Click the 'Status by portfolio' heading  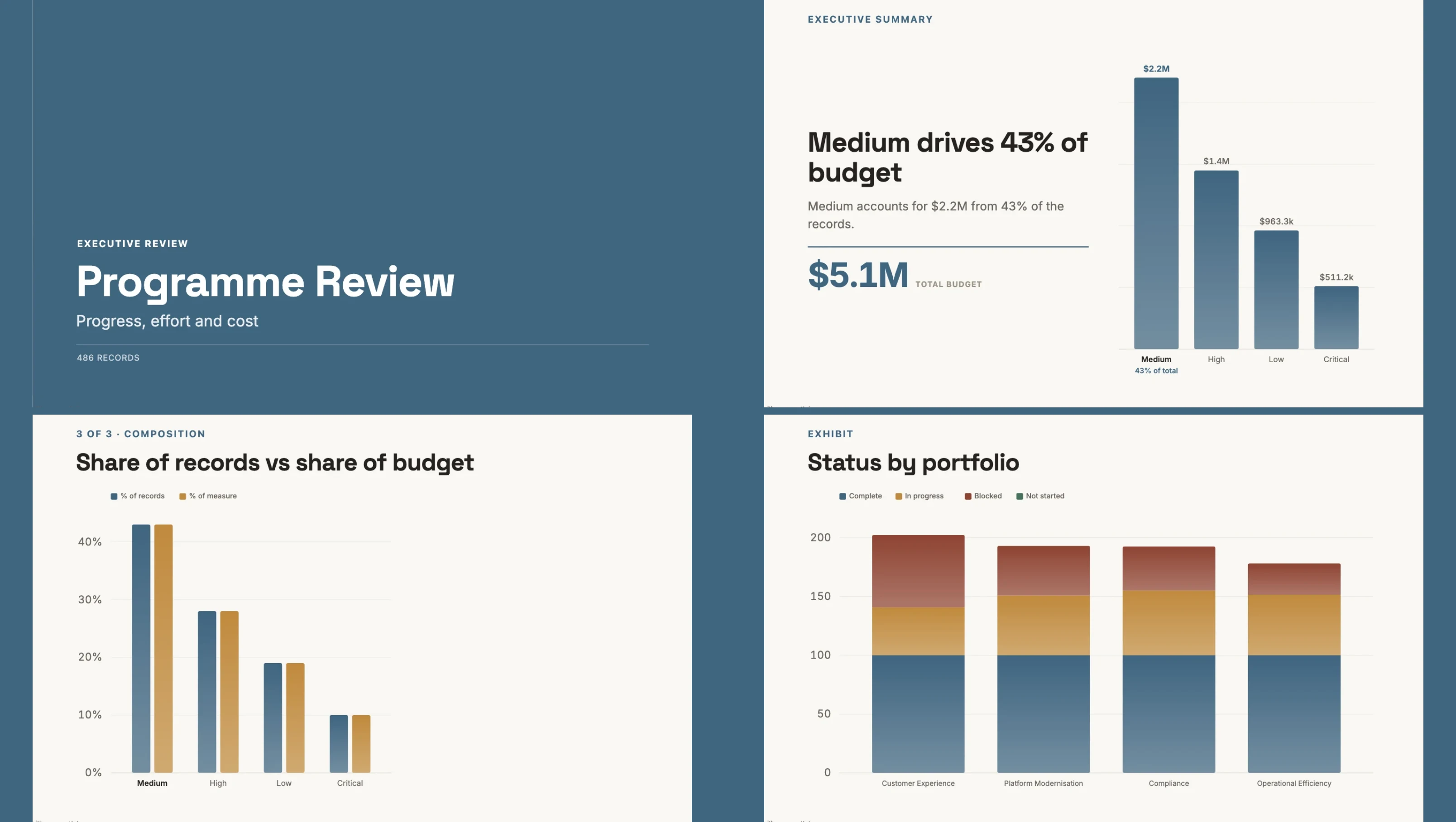913,462
